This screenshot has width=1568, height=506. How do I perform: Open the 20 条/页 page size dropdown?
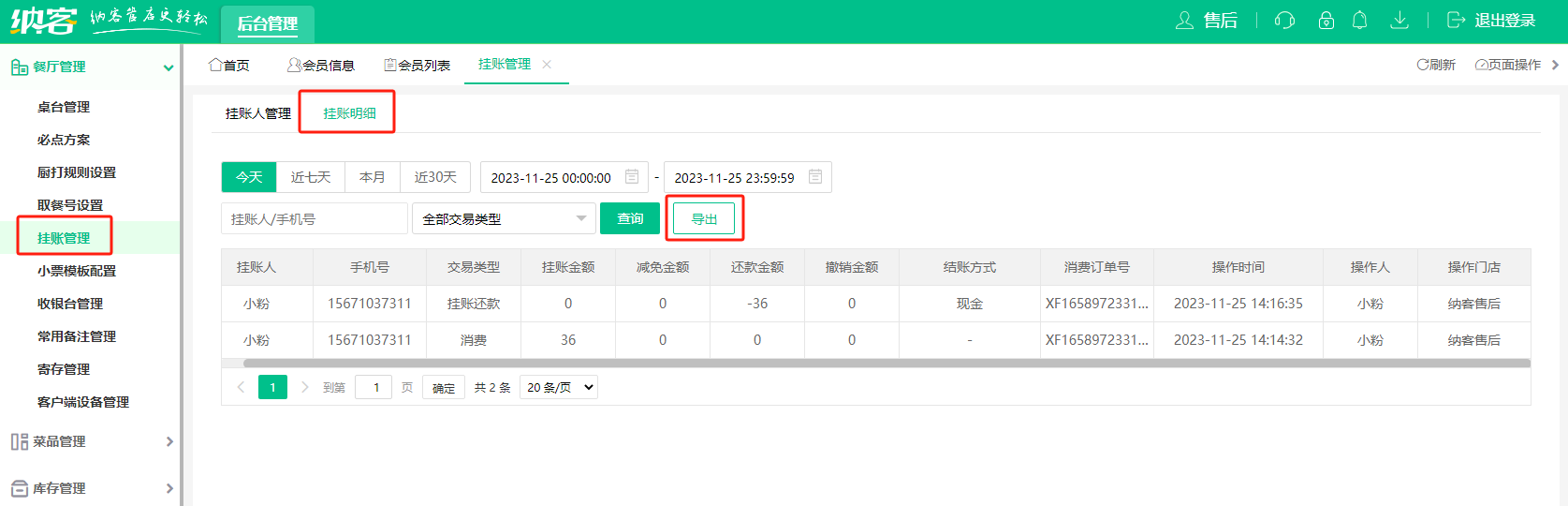[560, 387]
